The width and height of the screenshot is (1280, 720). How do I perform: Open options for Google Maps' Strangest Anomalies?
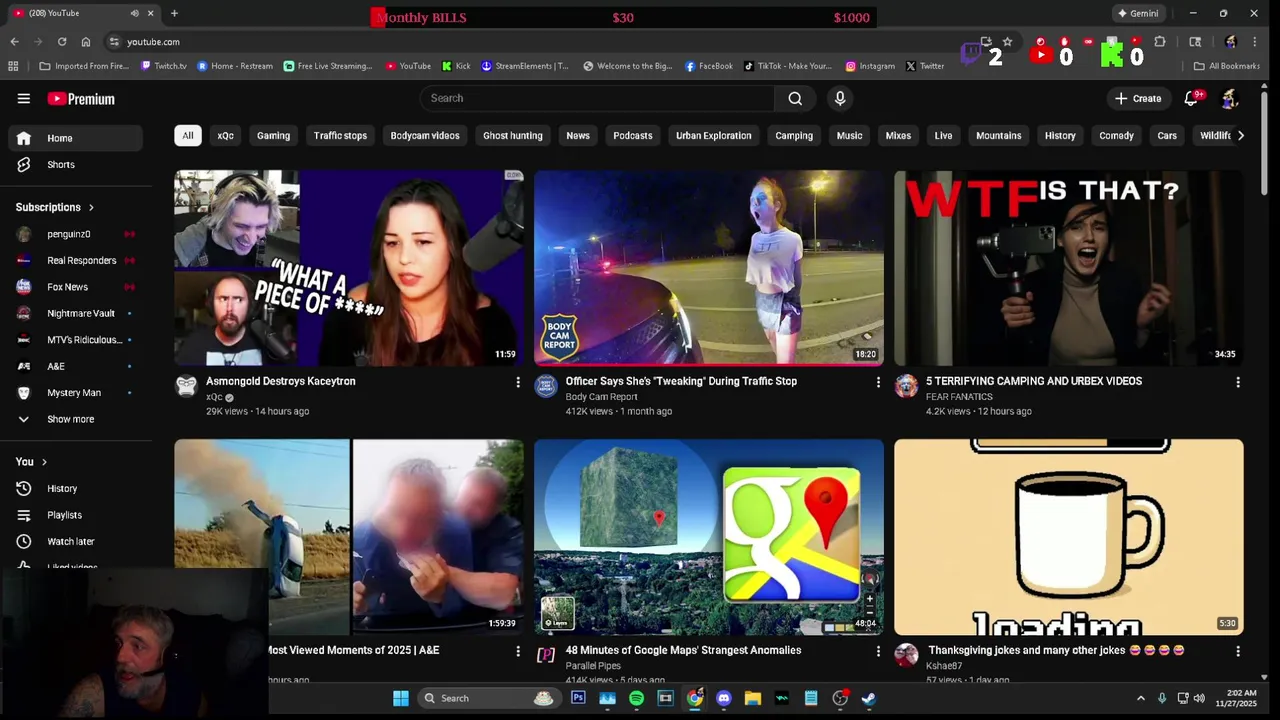click(878, 651)
